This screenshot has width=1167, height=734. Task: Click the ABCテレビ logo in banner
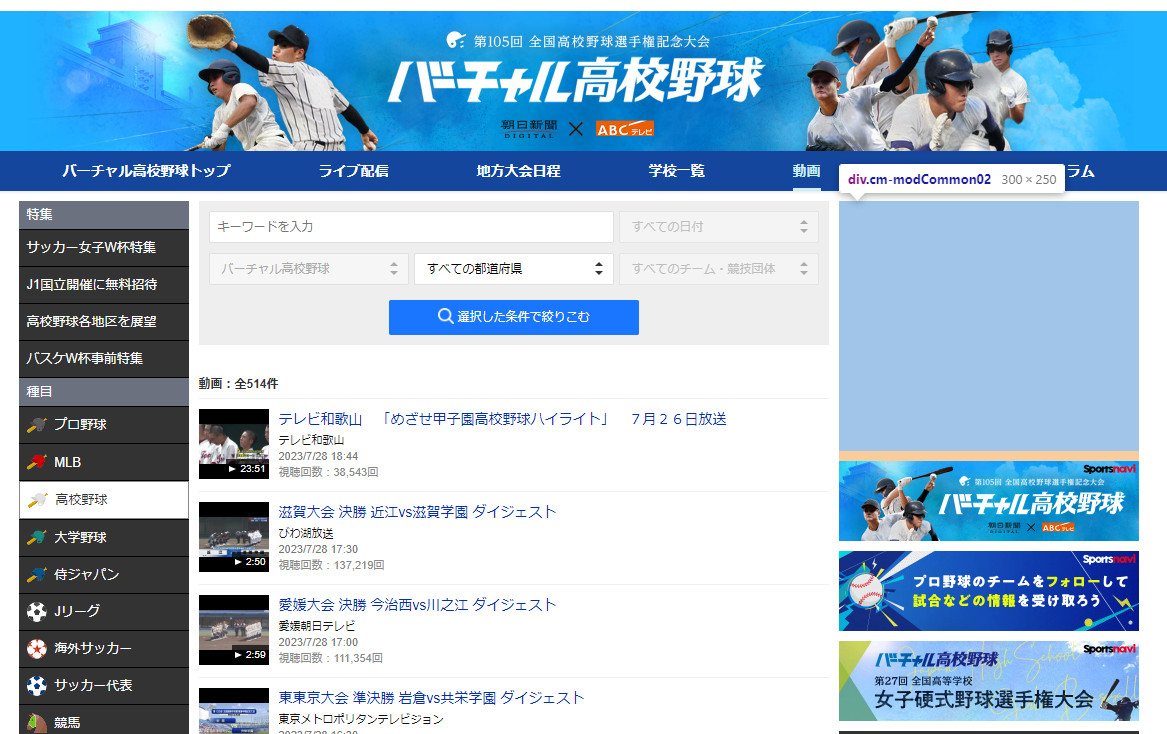click(x=624, y=129)
